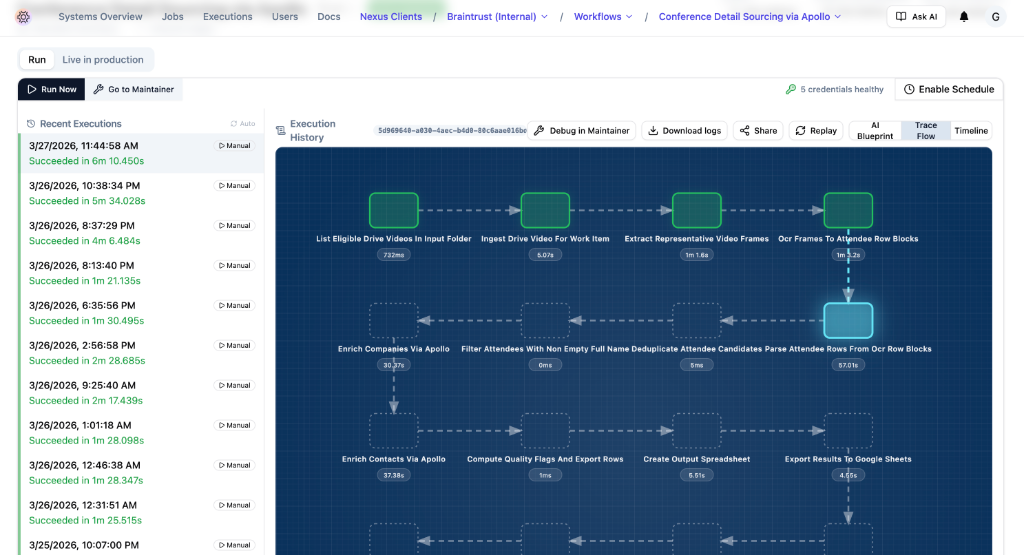Click List Eligible Drive Videos node
This screenshot has width=1024, height=555.
(394, 210)
